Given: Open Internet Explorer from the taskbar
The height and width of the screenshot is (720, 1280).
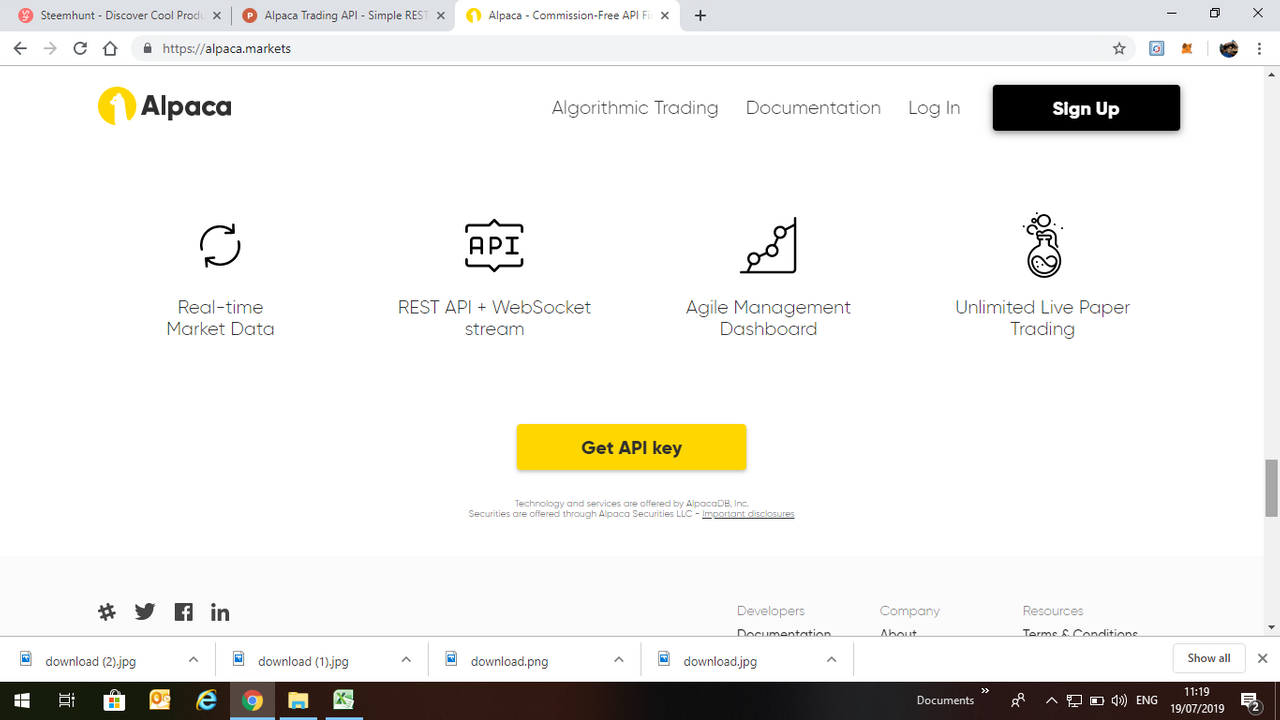Looking at the screenshot, I should pos(207,700).
